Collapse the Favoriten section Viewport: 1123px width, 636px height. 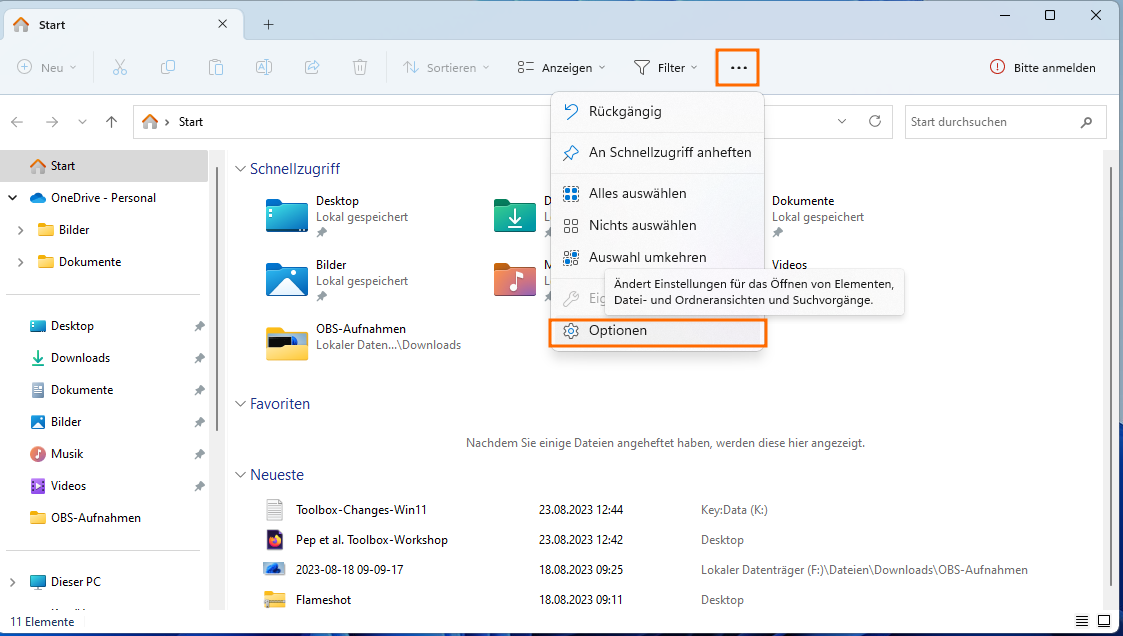point(241,404)
